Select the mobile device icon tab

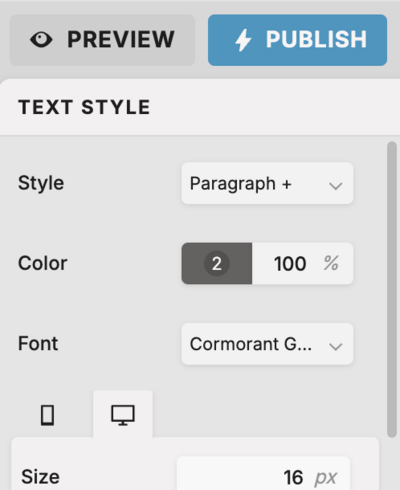point(47,415)
